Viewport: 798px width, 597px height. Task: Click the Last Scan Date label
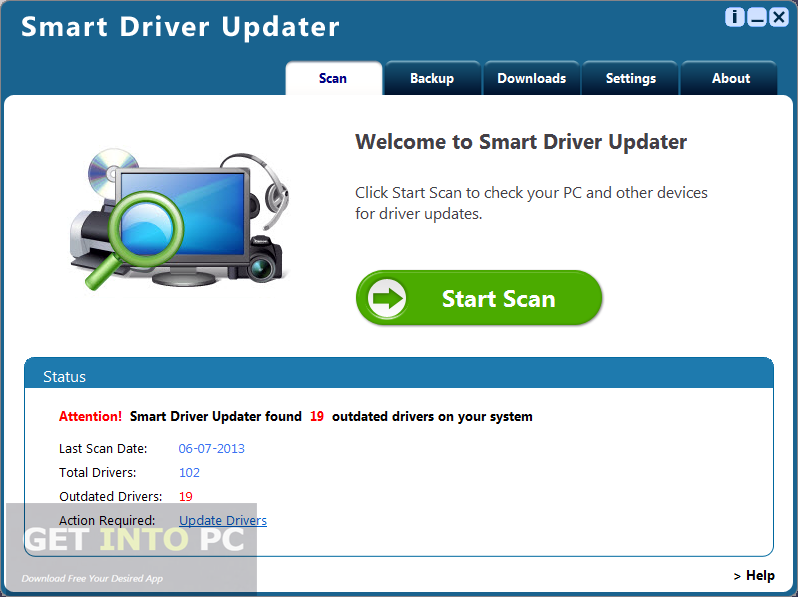[x=103, y=448]
